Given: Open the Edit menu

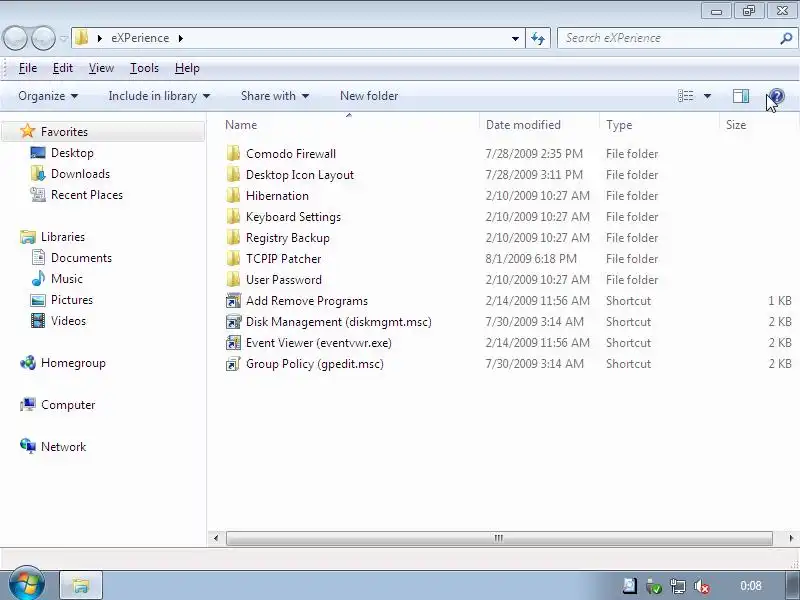Looking at the screenshot, I should [63, 68].
